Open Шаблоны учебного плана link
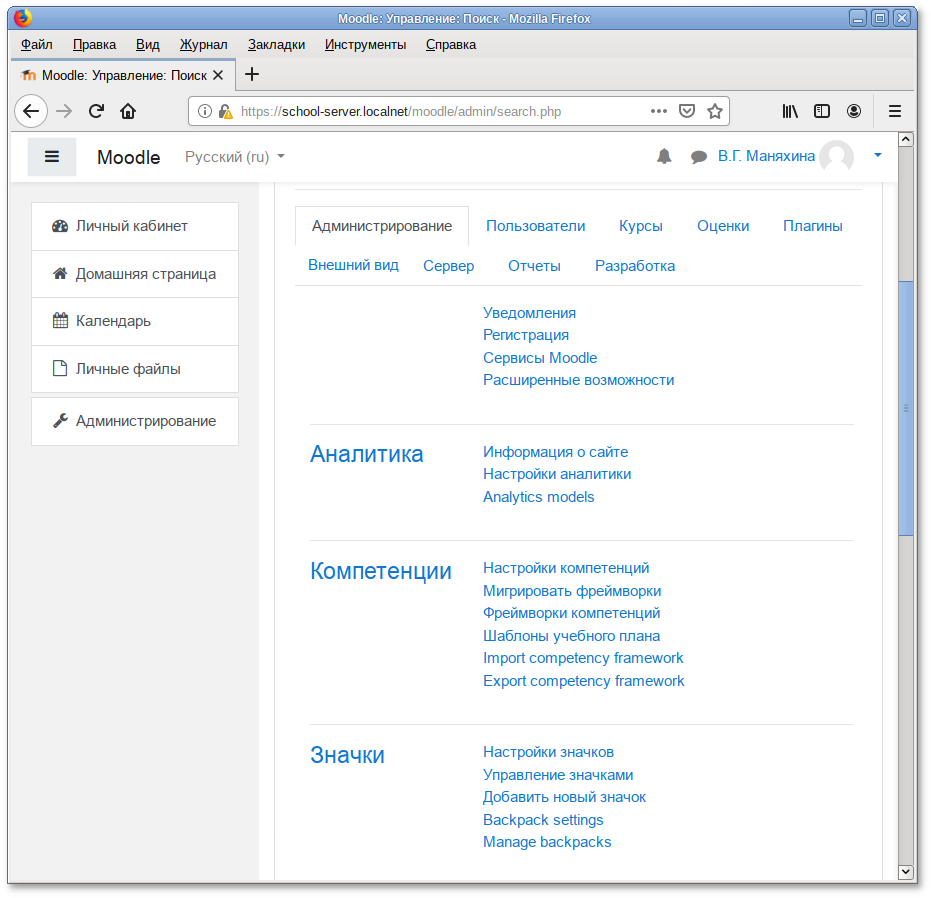 point(571,636)
